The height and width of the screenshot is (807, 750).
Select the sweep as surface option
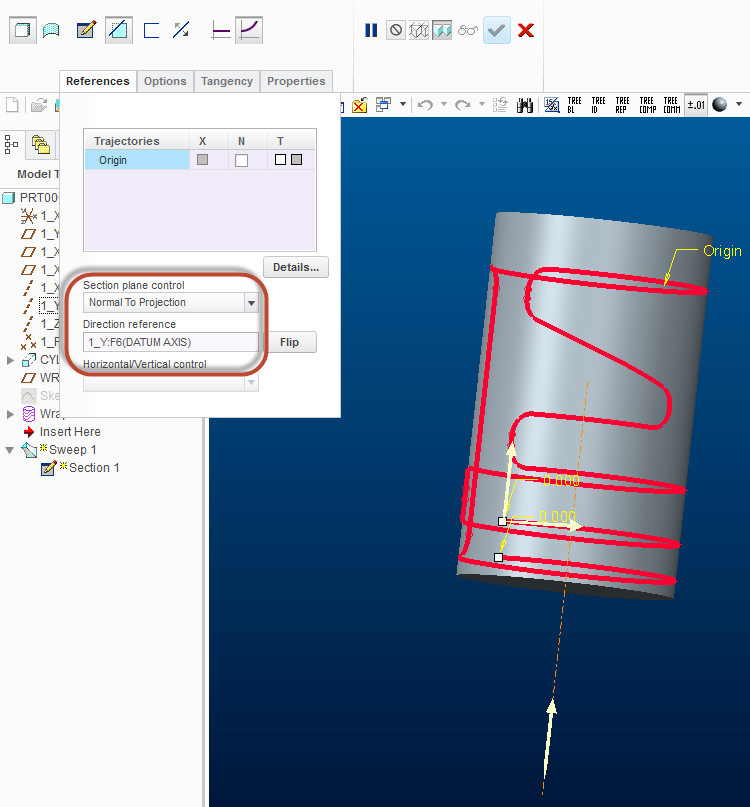click(51, 30)
